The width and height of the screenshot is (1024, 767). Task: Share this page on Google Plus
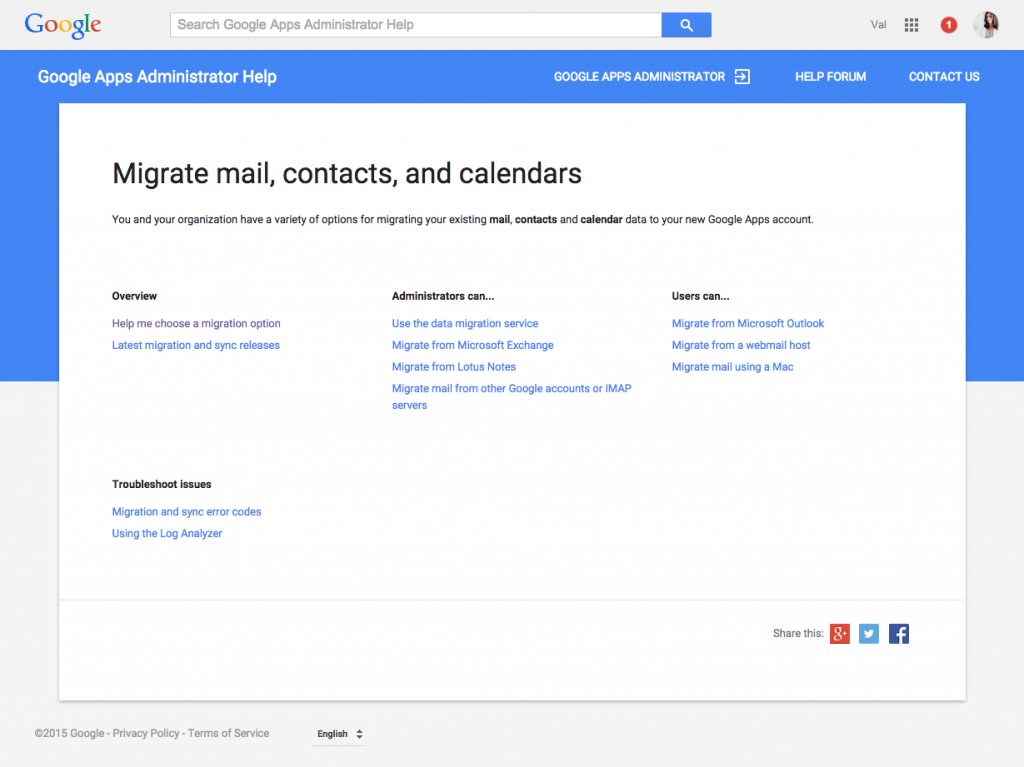point(840,633)
